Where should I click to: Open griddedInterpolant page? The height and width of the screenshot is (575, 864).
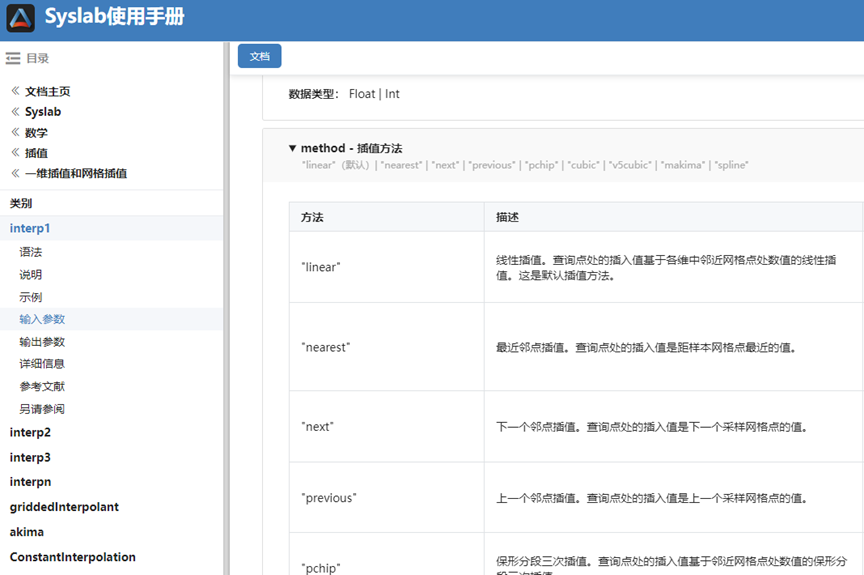[64, 507]
